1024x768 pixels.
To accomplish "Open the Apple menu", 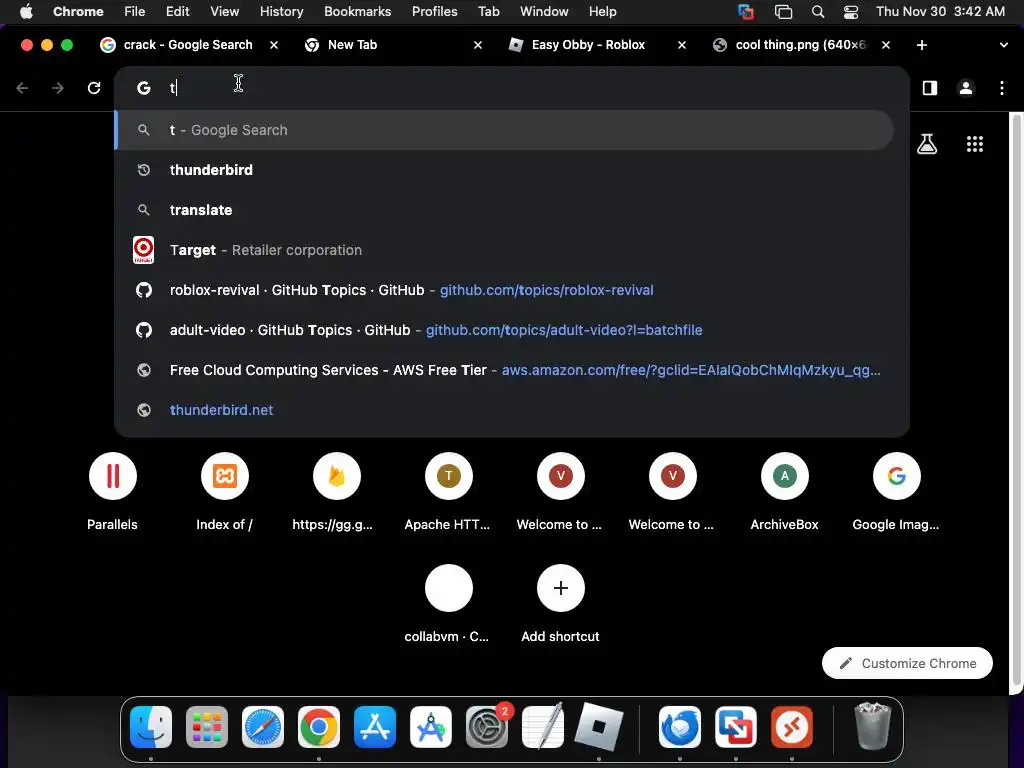I will [26, 11].
